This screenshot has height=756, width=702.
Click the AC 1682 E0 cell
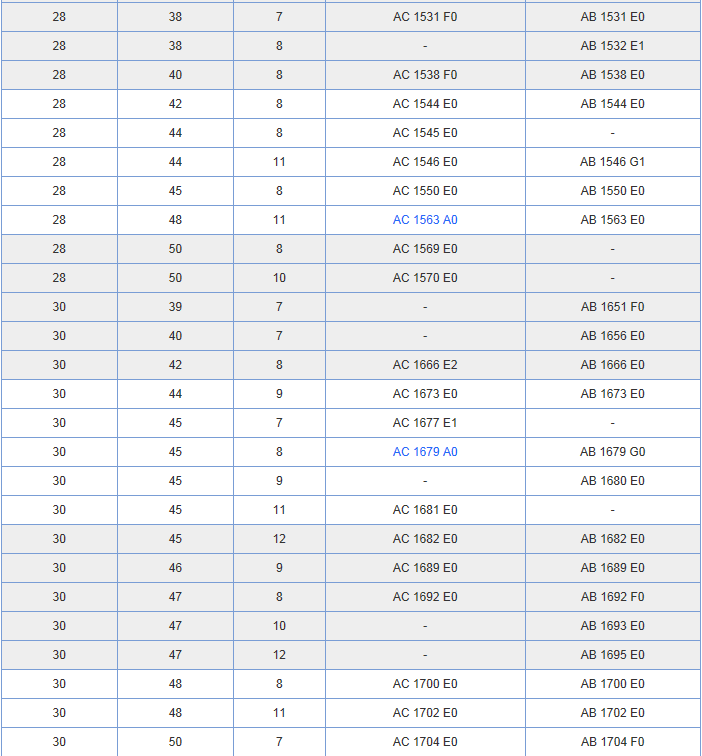425,539
